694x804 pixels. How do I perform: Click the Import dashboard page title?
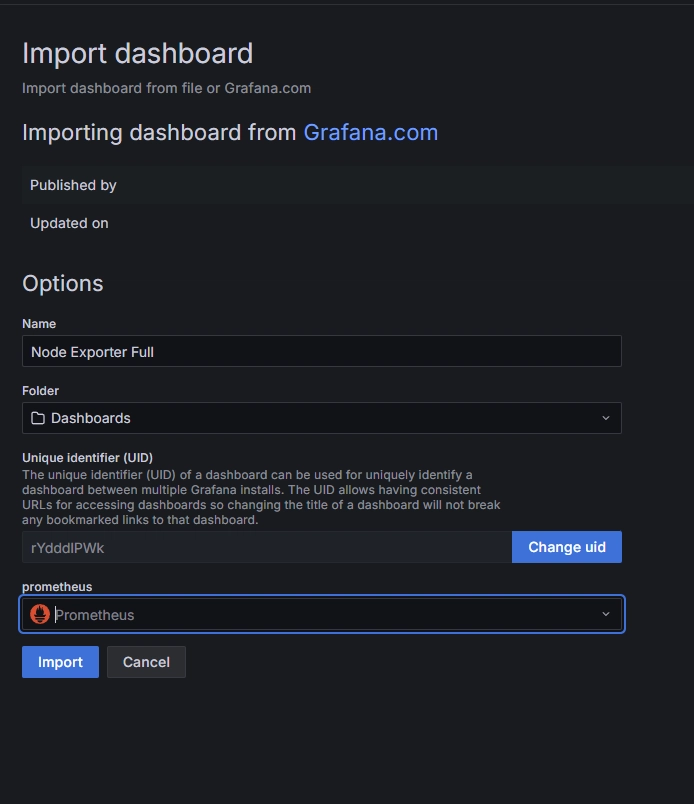[x=137, y=53]
